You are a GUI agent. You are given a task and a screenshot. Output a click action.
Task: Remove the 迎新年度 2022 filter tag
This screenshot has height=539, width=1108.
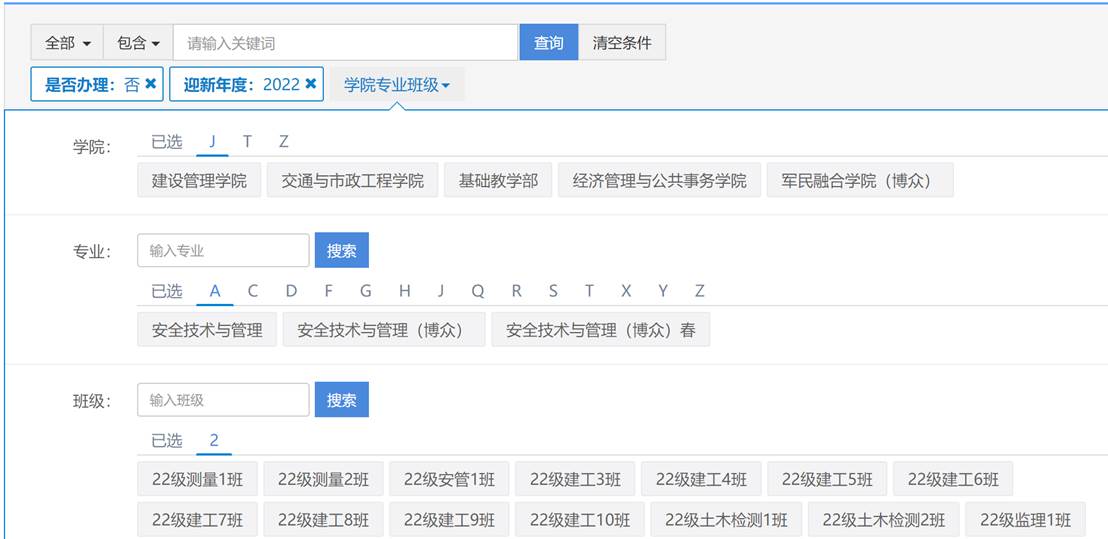(x=311, y=85)
